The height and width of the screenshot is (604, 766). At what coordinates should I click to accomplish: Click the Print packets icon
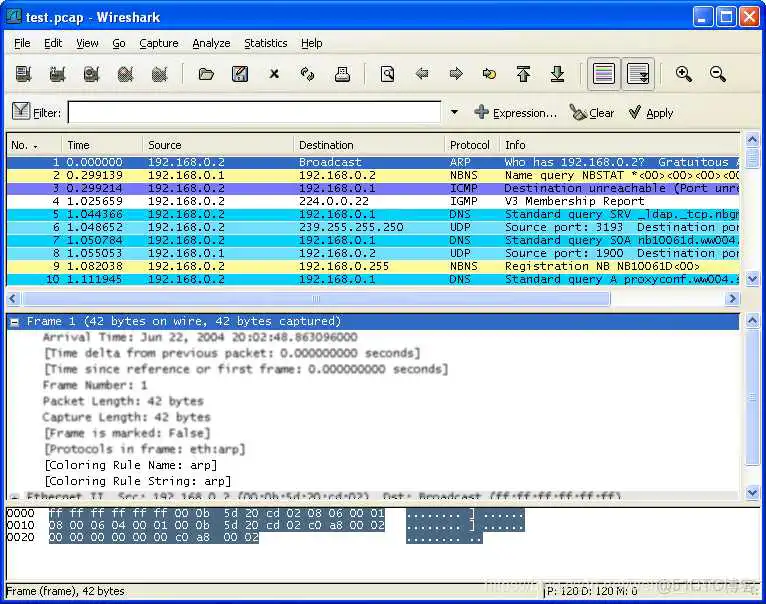(342, 74)
